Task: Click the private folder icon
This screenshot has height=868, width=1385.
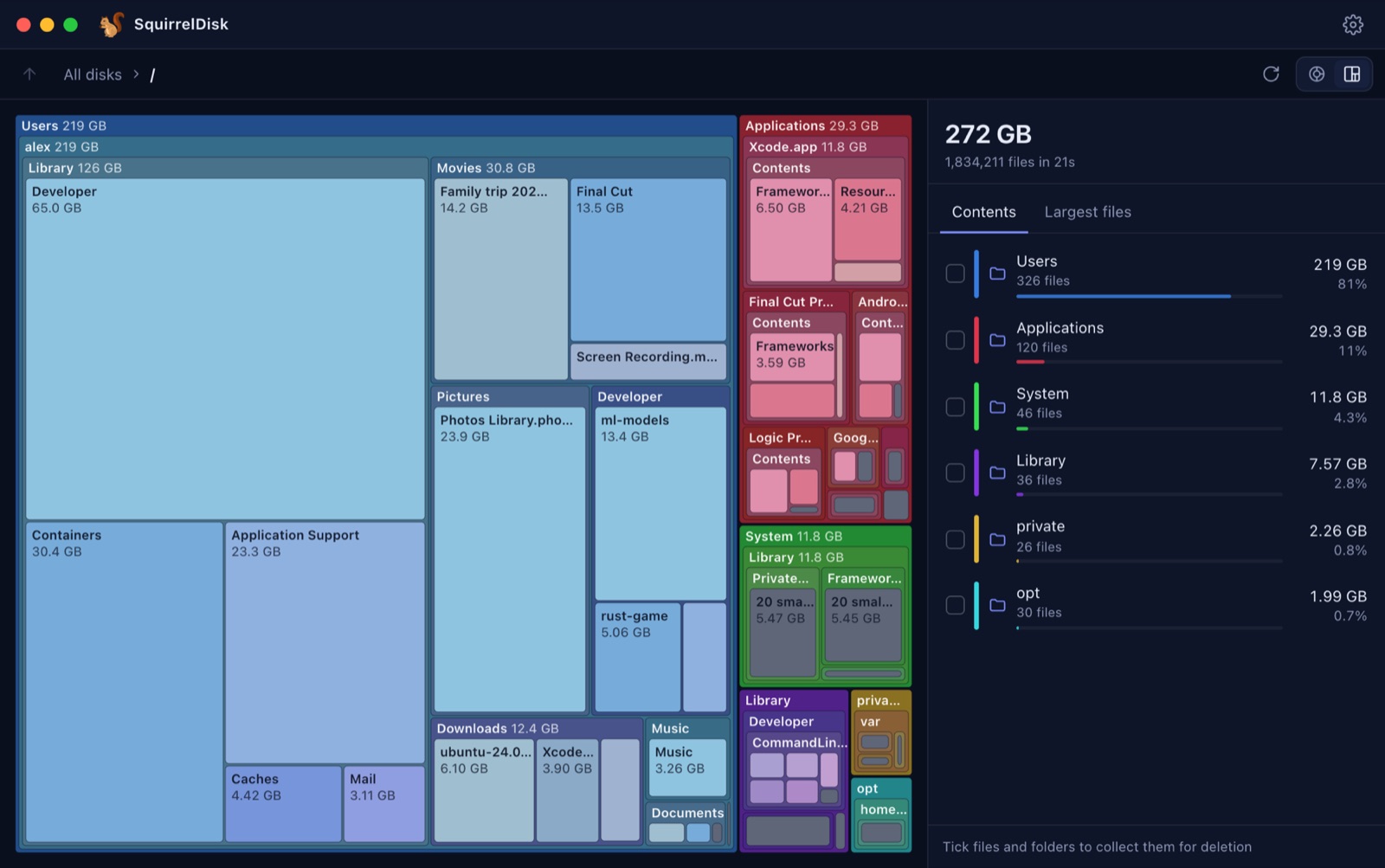Action: [997, 539]
